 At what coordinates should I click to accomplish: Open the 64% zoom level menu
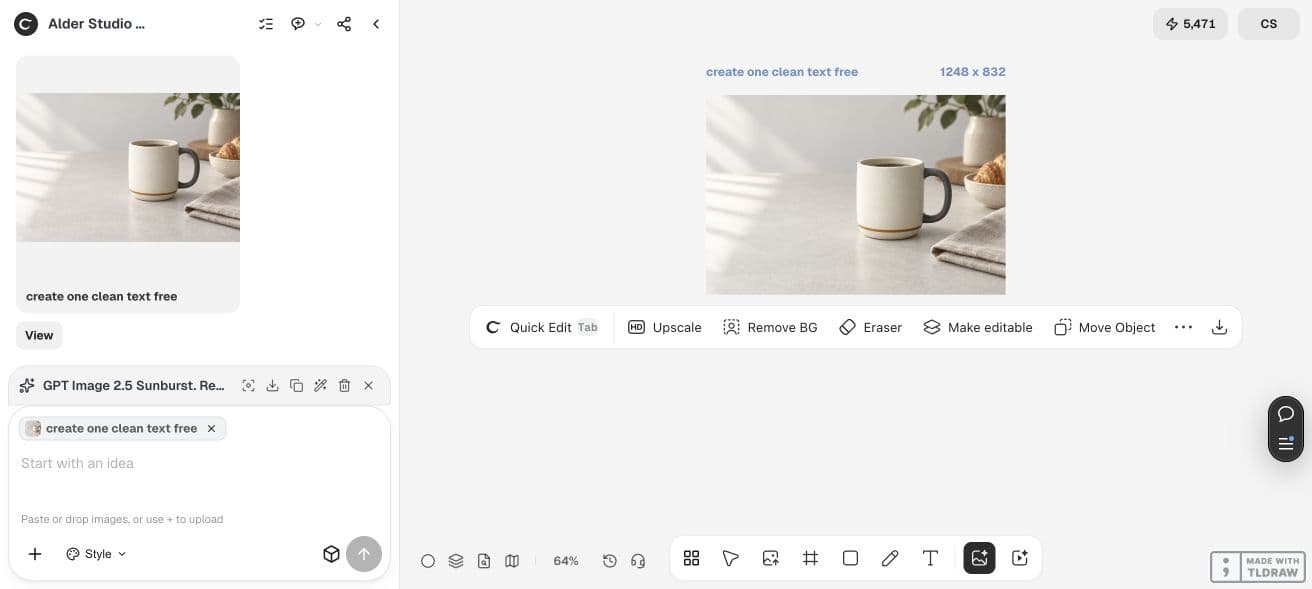566,561
